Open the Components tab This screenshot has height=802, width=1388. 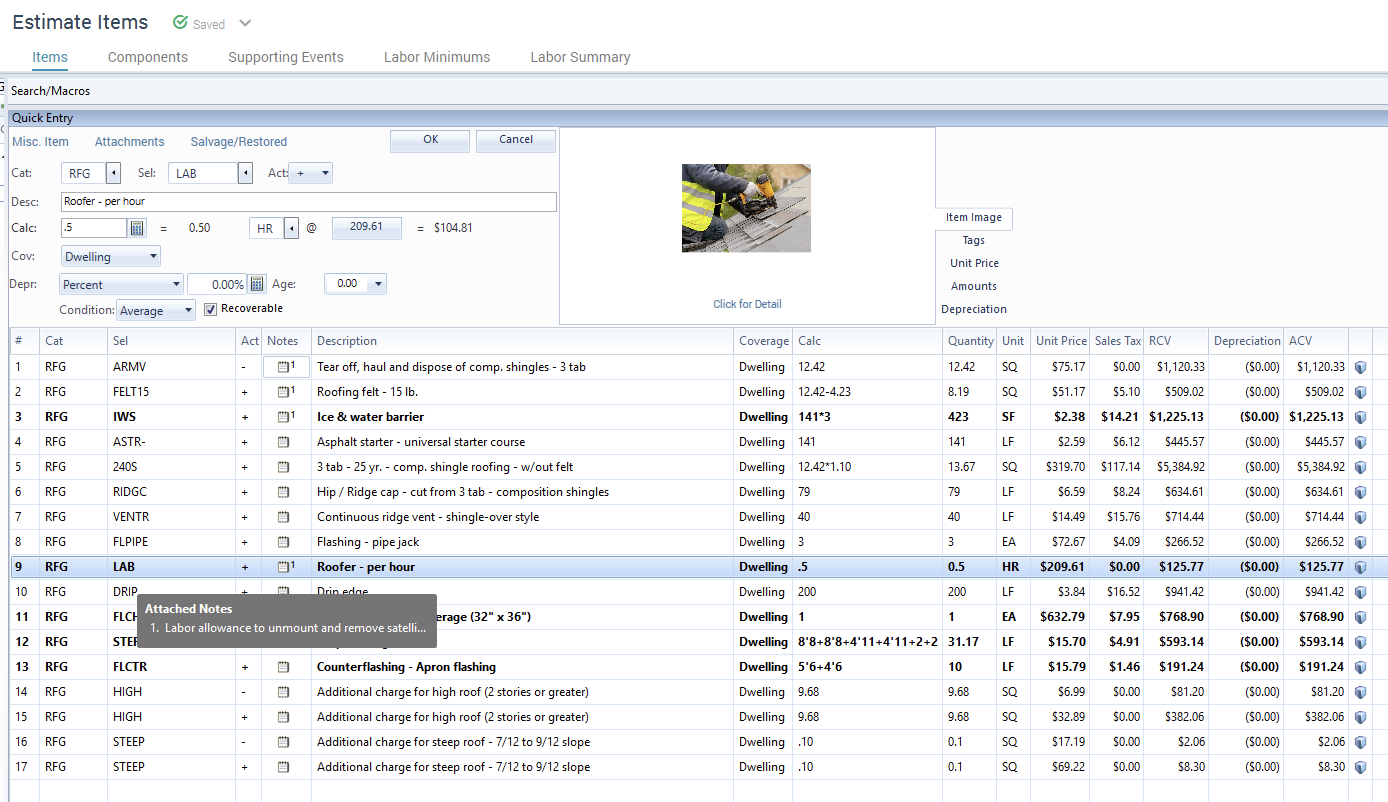pyautogui.click(x=148, y=57)
